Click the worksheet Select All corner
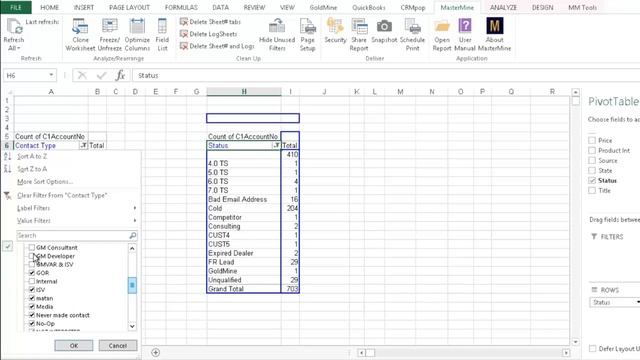Viewport: 640px width, 360px height. (8, 92)
